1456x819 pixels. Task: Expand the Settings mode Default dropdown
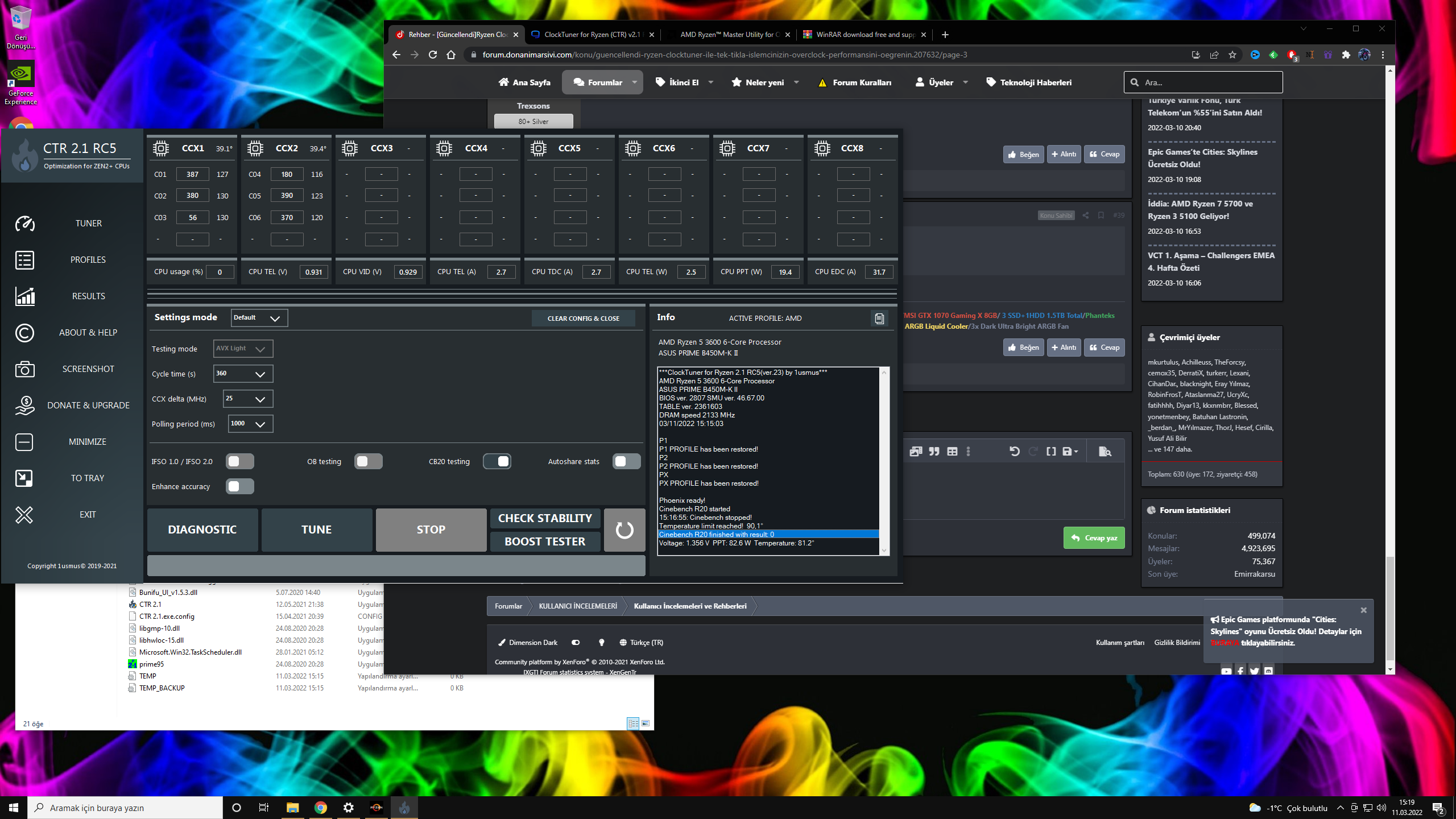259,318
